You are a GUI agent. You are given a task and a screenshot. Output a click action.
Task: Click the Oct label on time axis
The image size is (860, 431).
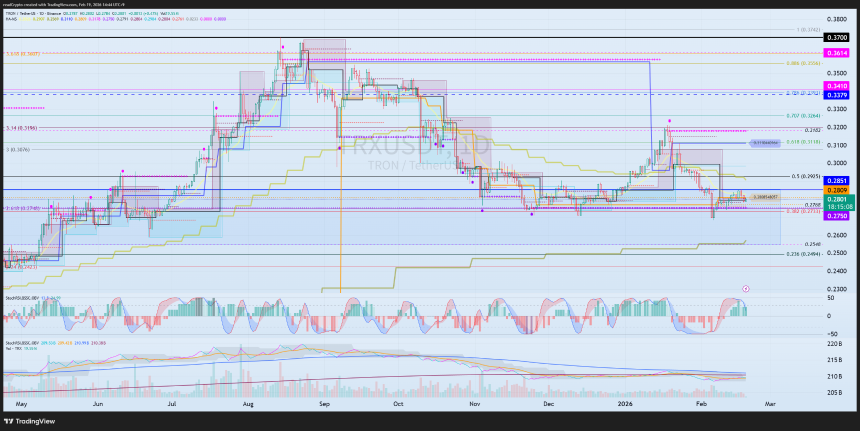[x=399, y=404]
